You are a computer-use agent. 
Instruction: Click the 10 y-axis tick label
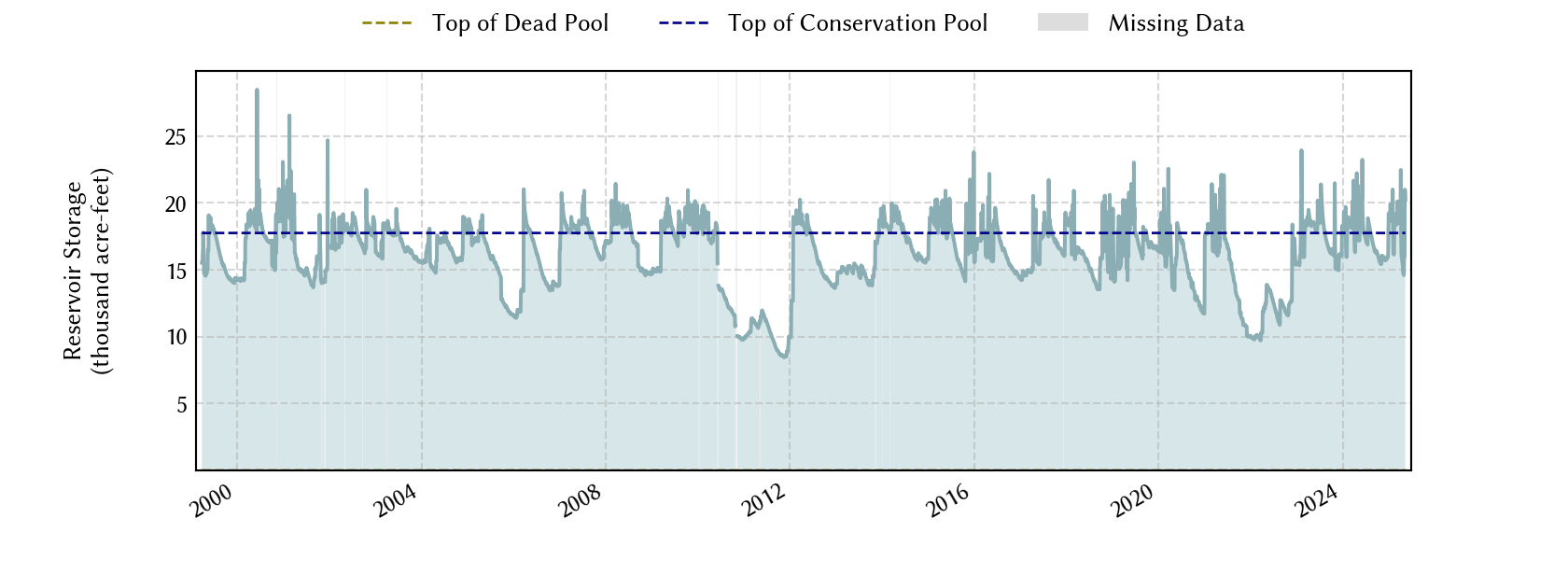[x=175, y=338]
